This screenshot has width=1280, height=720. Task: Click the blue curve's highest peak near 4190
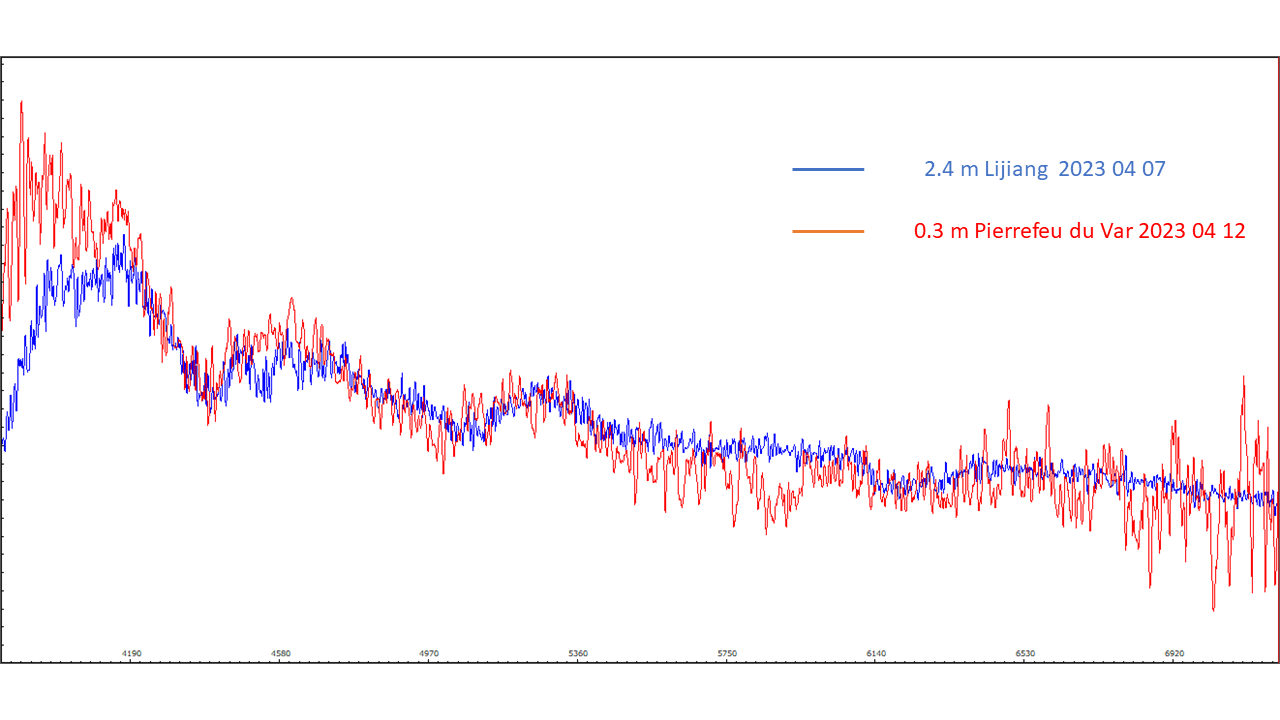click(124, 237)
